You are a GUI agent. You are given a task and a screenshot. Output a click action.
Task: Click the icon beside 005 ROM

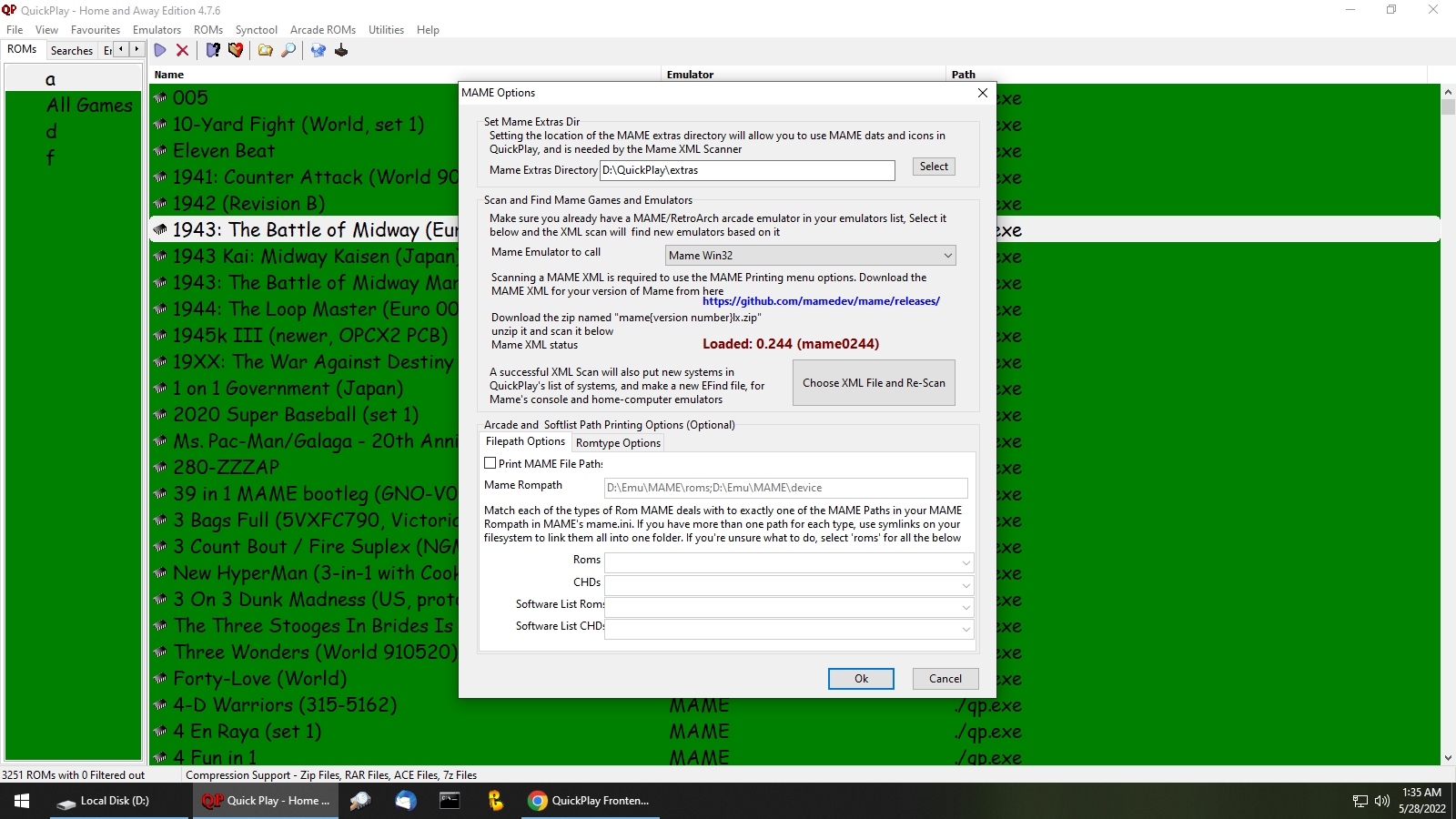[160, 97]
